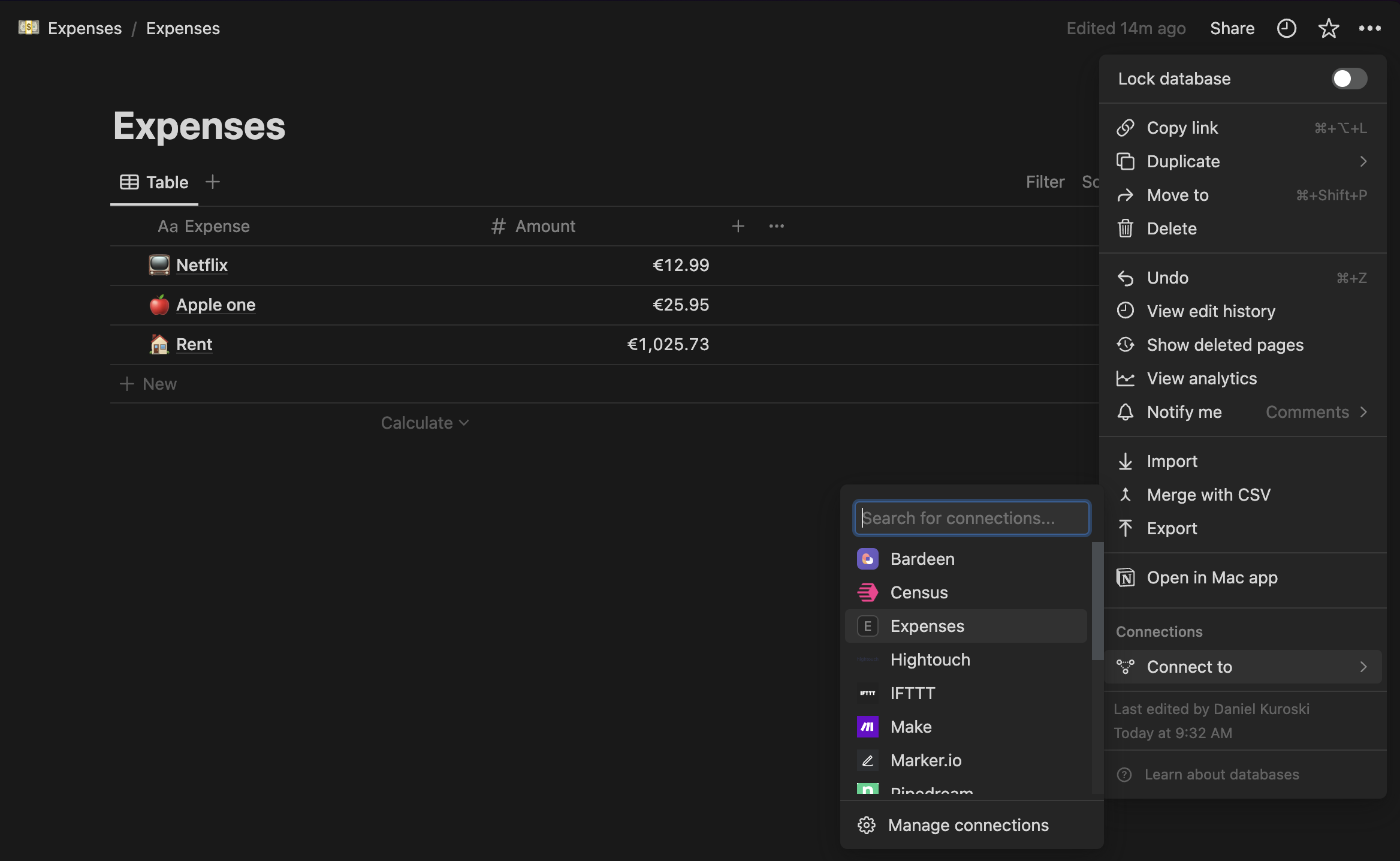Click the Aa icon on the Expense column
The height and width of the screenshot is (861, 1400).
click(x=167, y=226)
